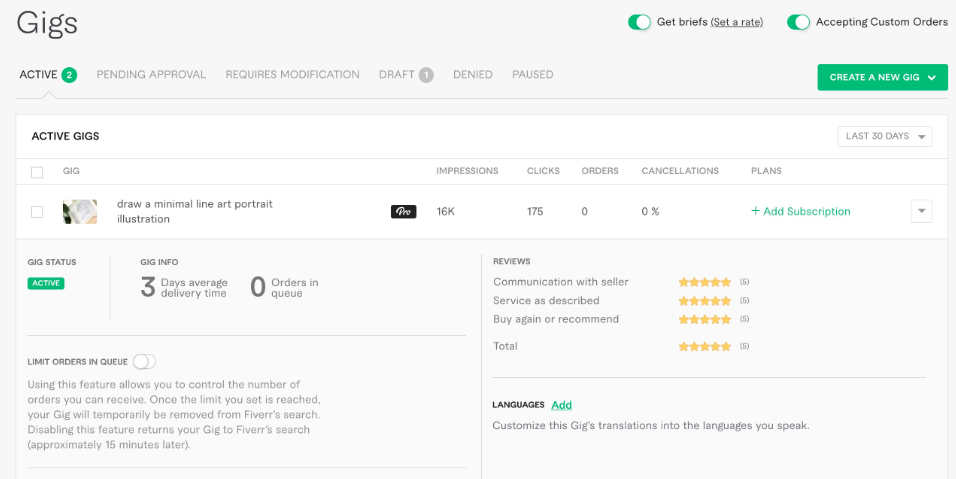
Task: Tick the checkbox for the line art gig
Action: tap(37, 212)
